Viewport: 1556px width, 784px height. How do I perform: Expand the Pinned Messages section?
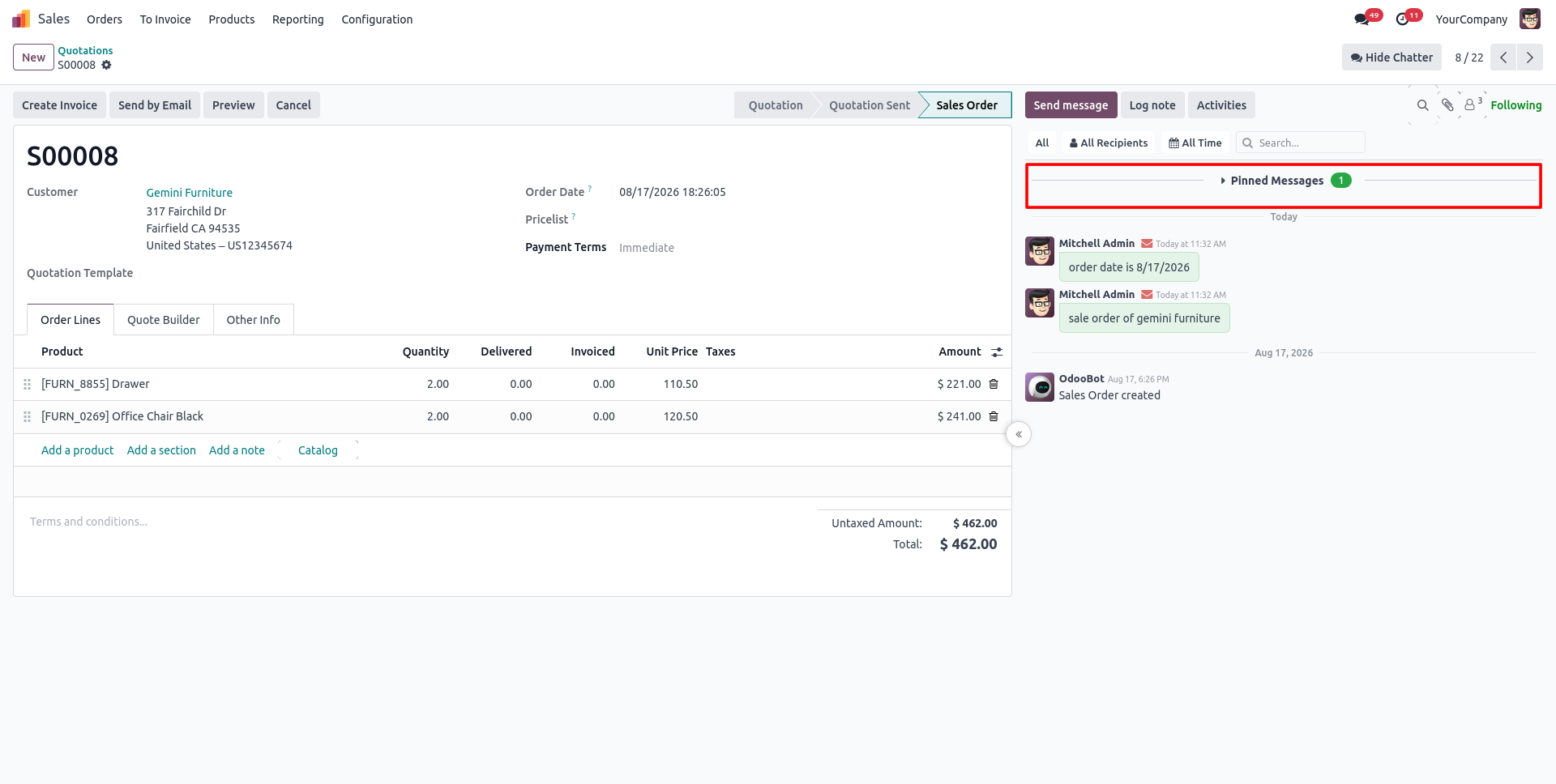click(1284, 181)
